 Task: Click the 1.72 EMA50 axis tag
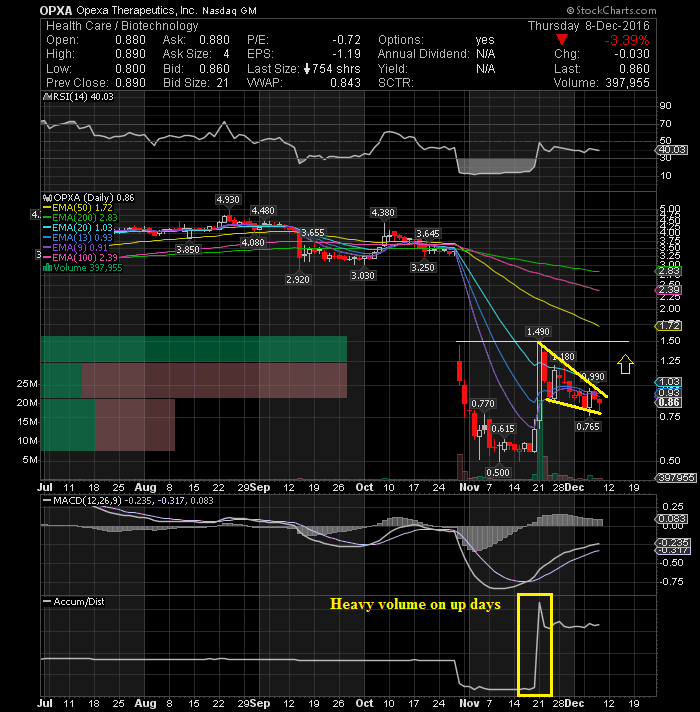tap(669, 326)
